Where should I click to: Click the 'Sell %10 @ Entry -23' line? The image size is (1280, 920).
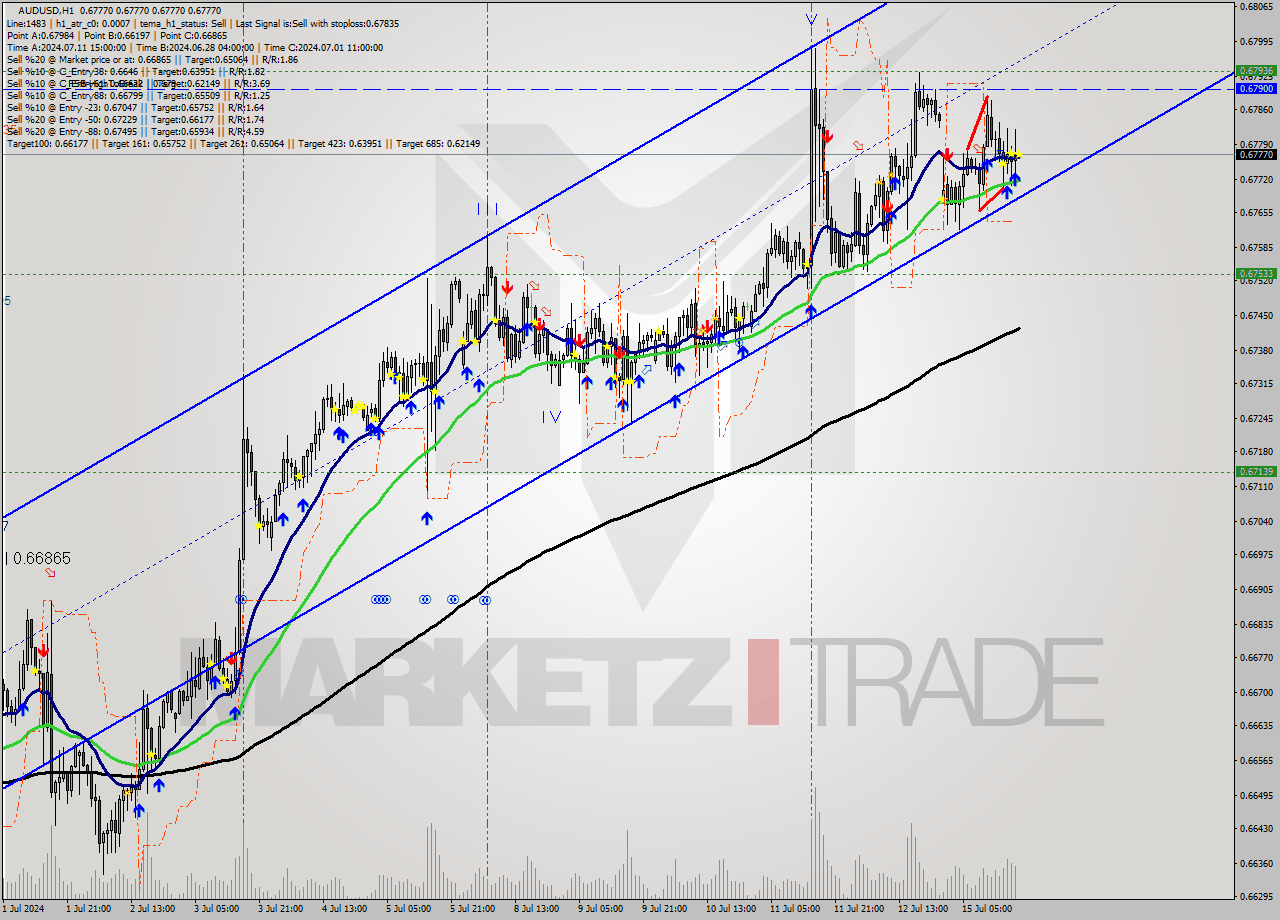[135, 107]
